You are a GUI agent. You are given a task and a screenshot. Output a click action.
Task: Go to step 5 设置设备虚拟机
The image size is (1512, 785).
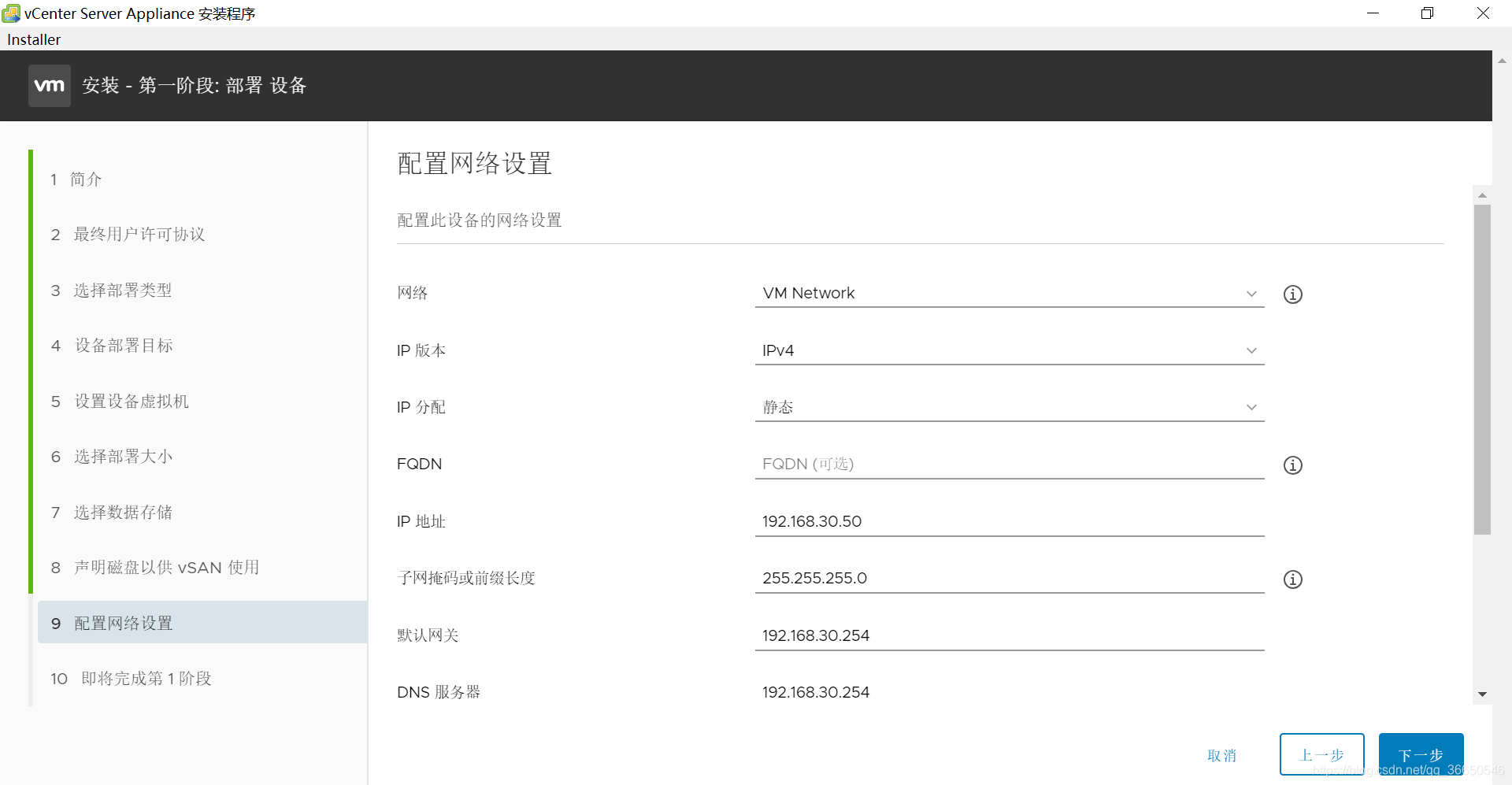tap(120, 402)
